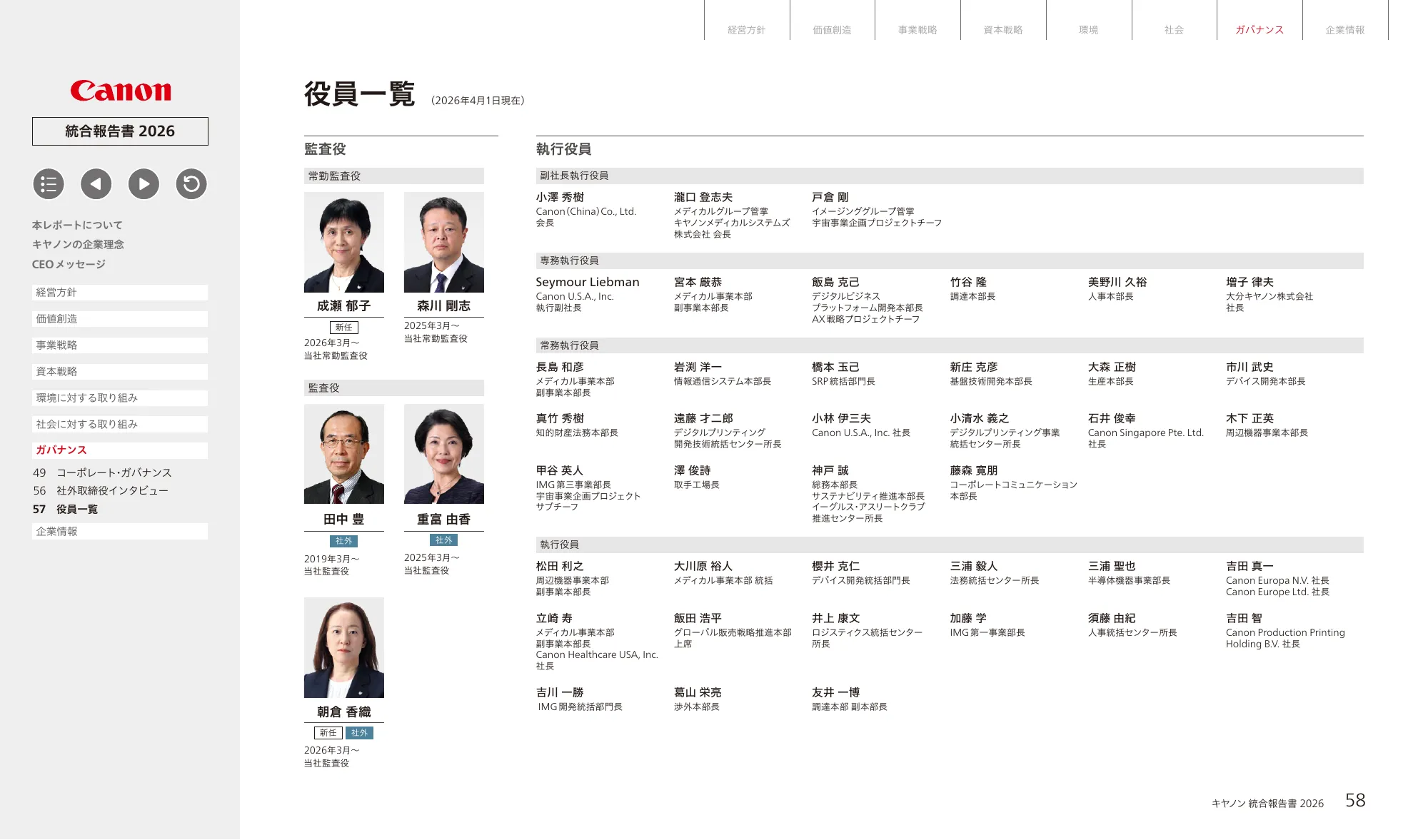This screenshot has width=1428, height=840.
Task: Select the name 松田 利之
Action: tap(560, 566)
